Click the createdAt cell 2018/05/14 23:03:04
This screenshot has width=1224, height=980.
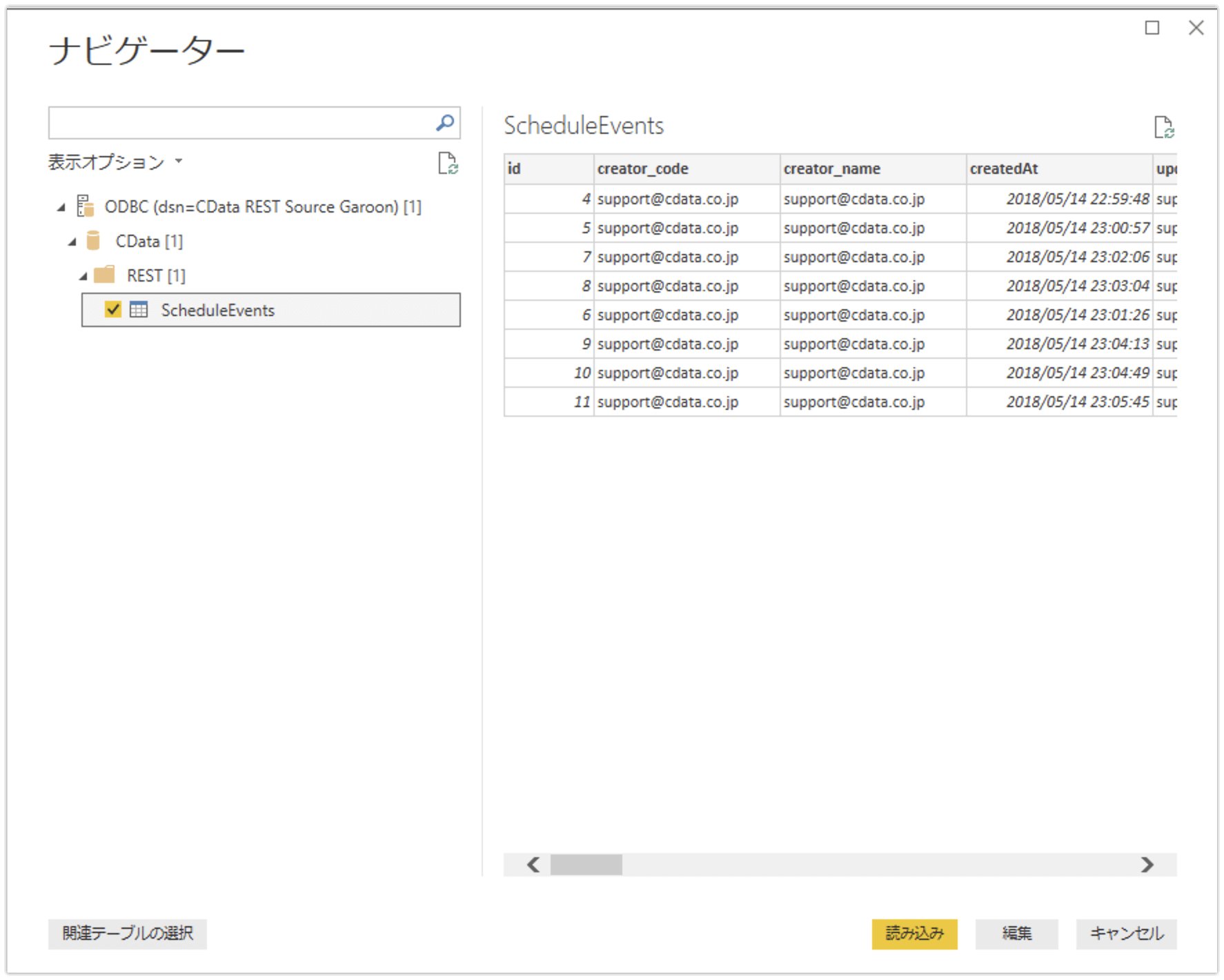tap(1060, 286)
